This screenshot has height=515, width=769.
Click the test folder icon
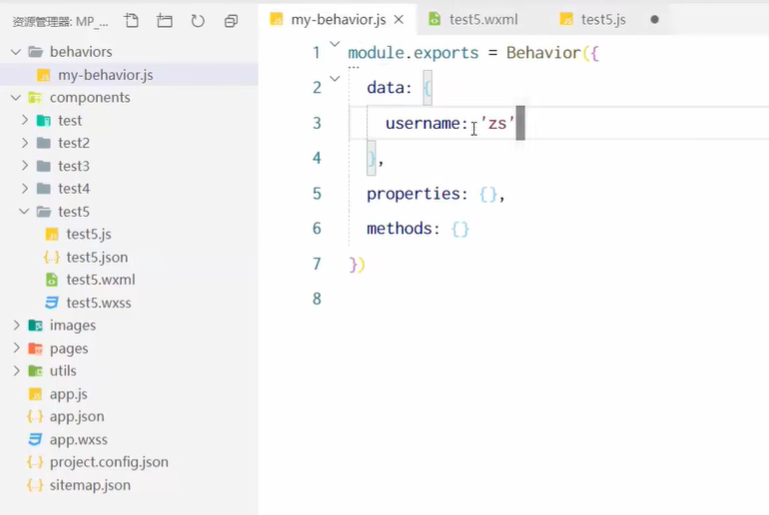click(44, 120)
